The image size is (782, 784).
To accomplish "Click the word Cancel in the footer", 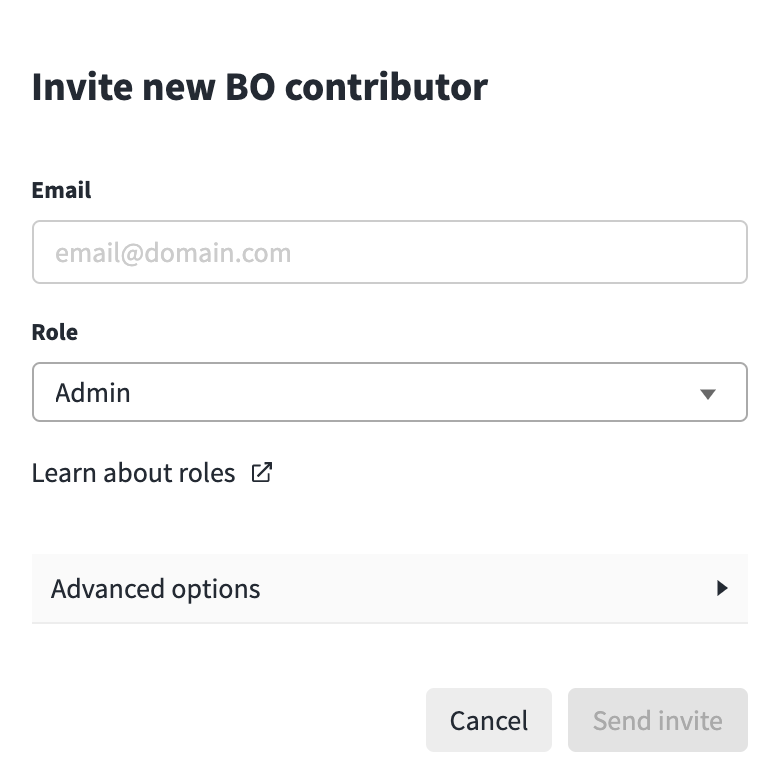I will click(488, 720).
